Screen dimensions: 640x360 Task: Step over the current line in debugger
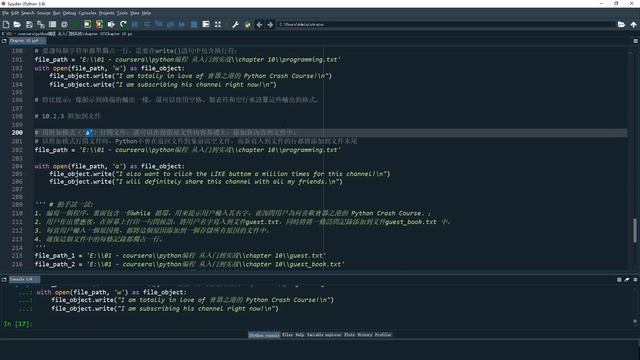coord(147,24)
